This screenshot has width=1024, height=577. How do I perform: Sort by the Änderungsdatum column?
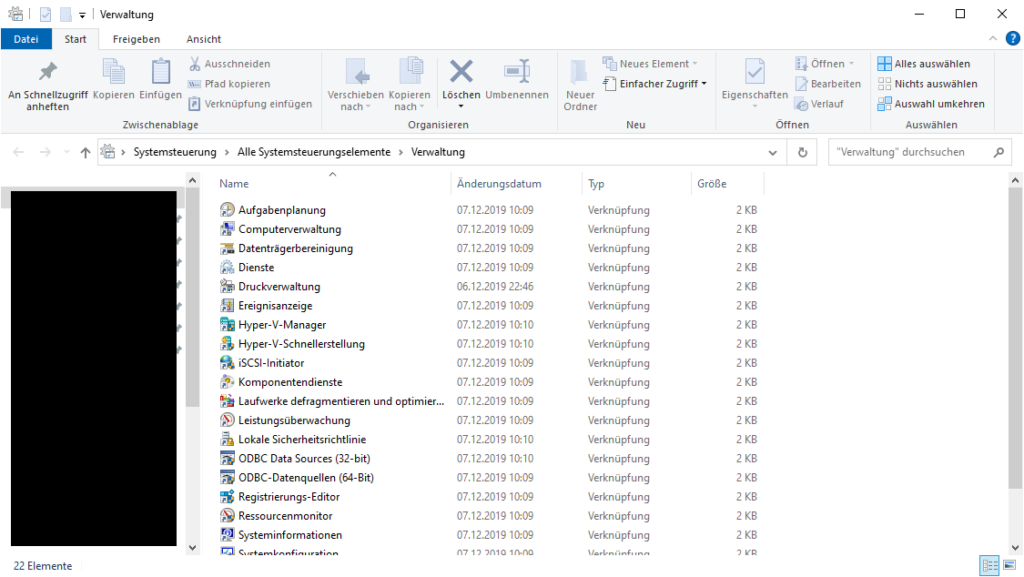pyautogui.click(x=499, y=184)
